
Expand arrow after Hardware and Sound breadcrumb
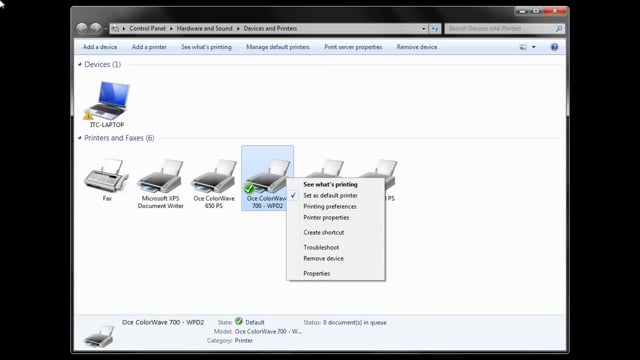[238, 29]
